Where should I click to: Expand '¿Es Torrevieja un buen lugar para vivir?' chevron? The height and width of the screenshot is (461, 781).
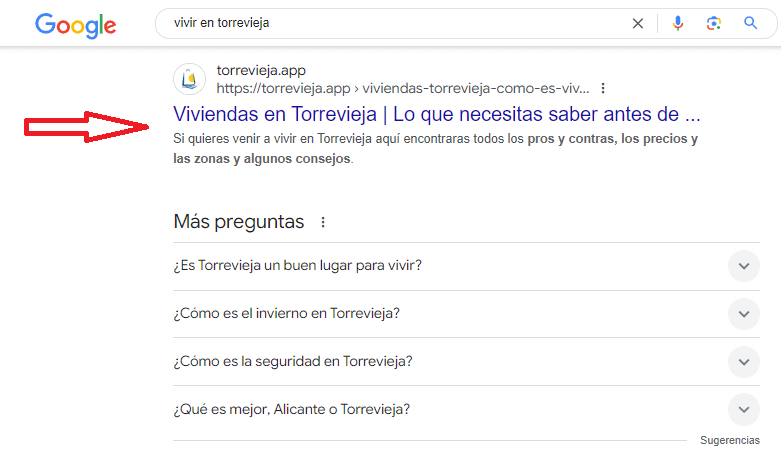pos(744,266)
